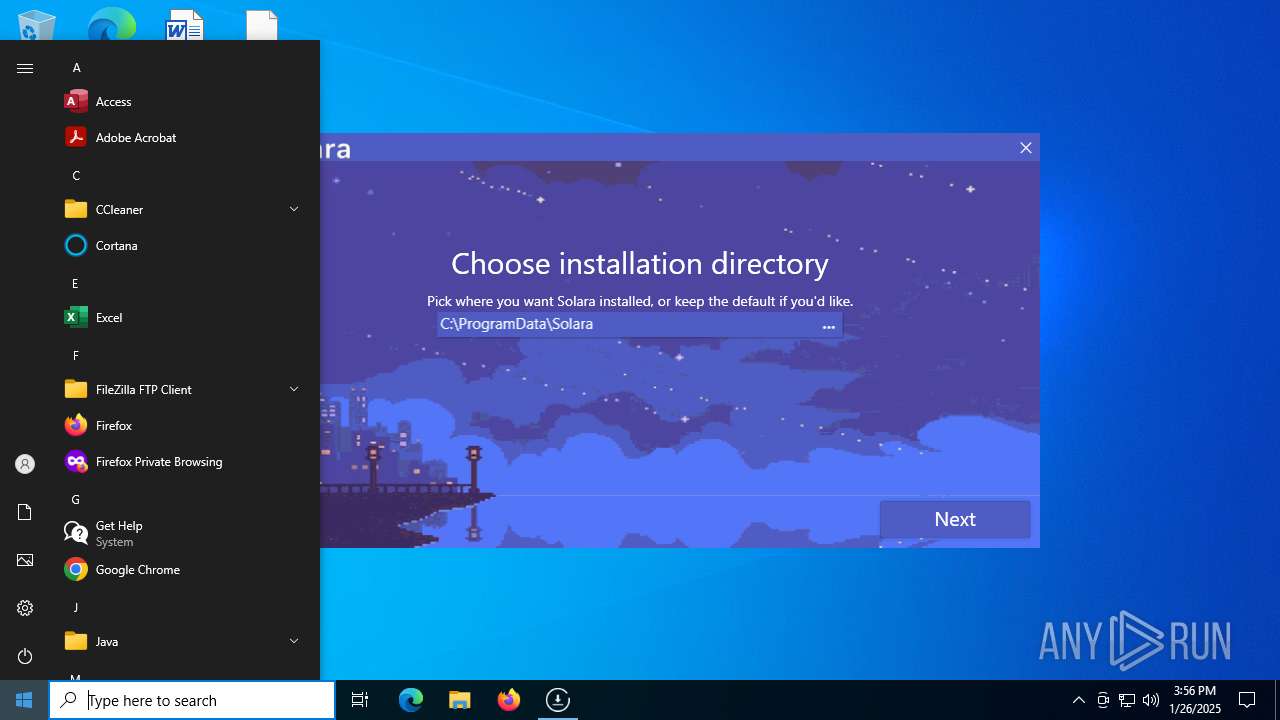Open Excel from the Start menu
The image size is (1280, 720).
click(184, 317)
